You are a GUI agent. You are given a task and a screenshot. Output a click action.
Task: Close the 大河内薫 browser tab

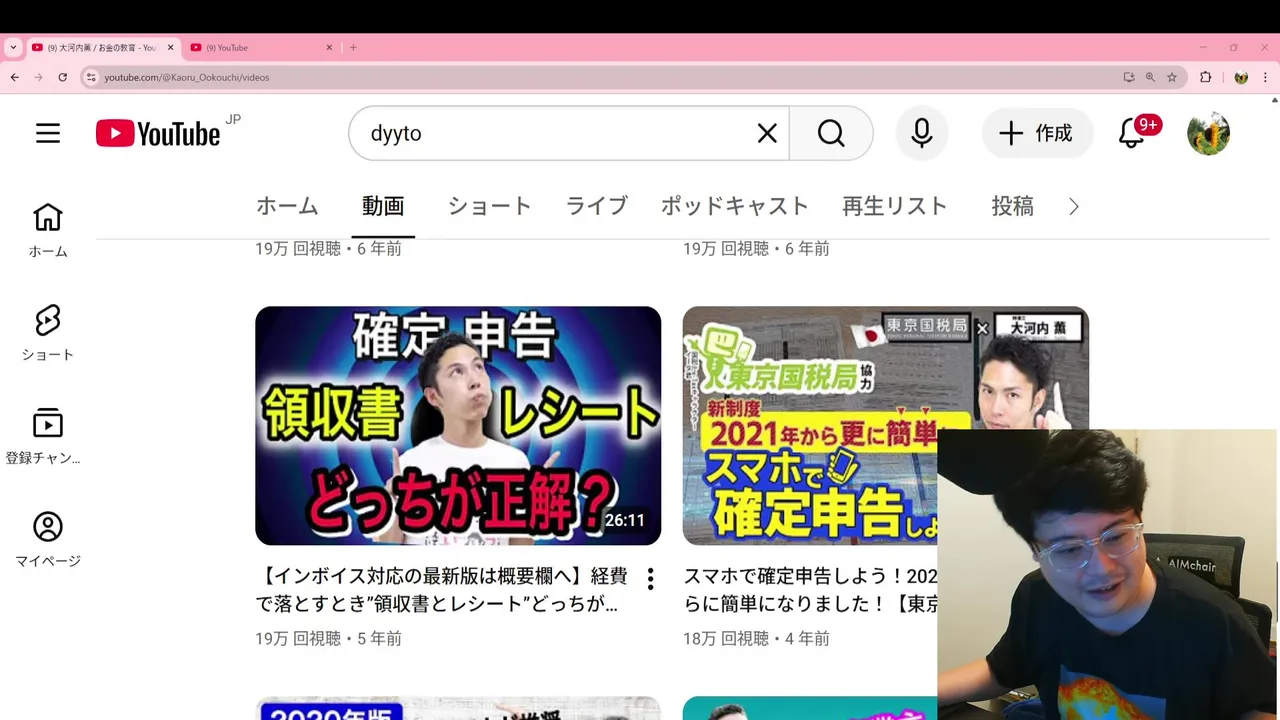[x=170, y=47]
